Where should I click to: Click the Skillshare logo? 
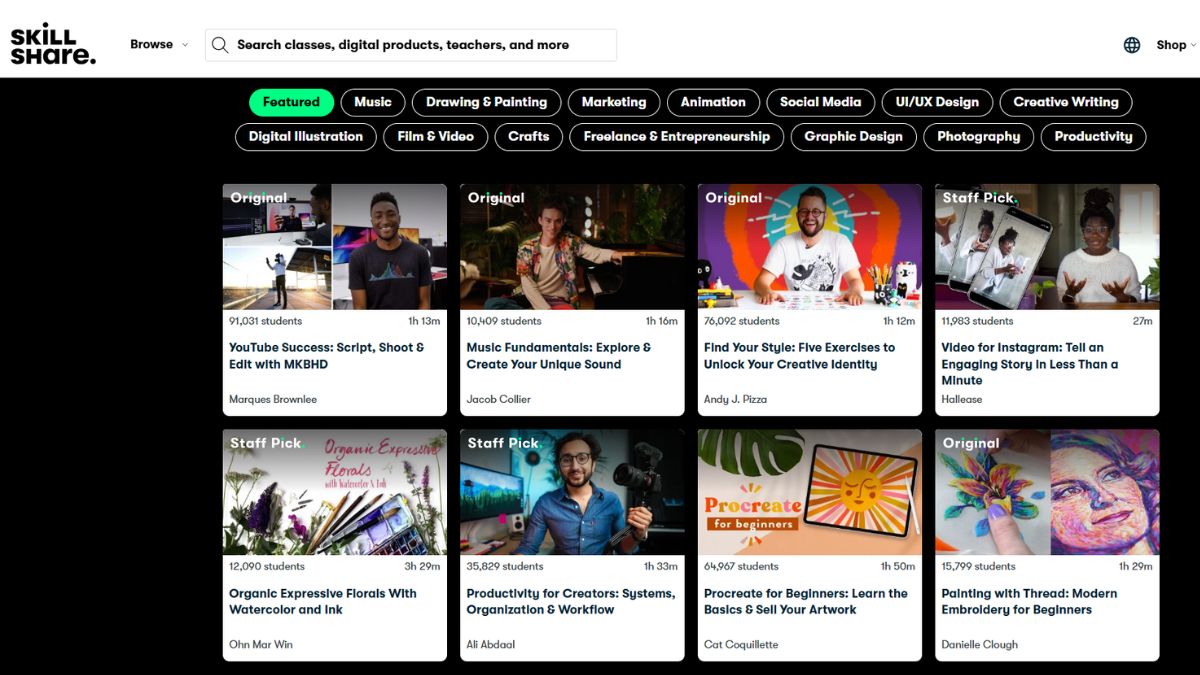(x=53, y=44)
